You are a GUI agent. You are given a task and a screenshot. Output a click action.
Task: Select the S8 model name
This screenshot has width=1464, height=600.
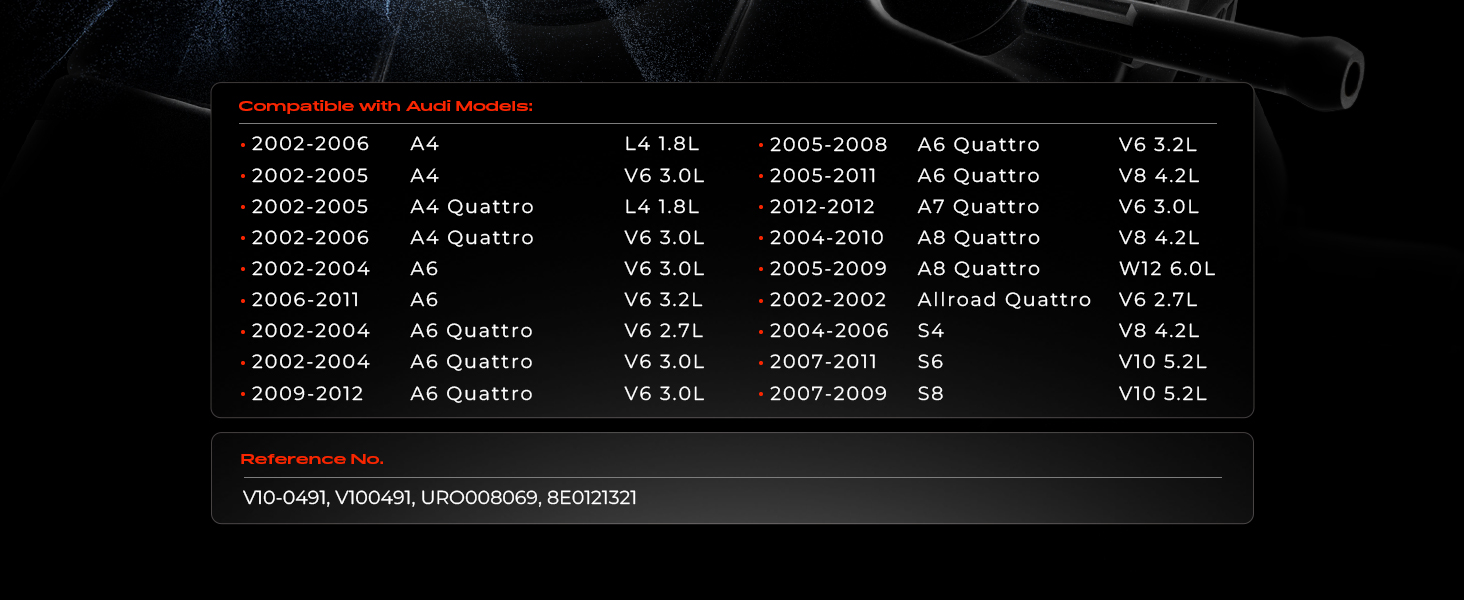tap(931, 394)
